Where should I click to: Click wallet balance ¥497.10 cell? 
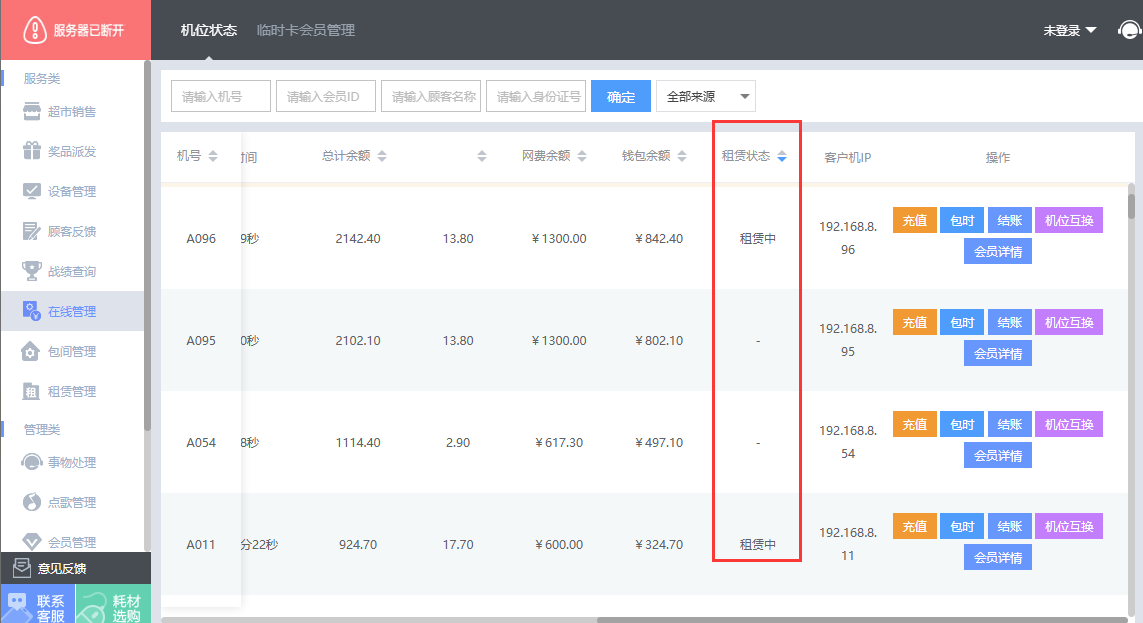pyautogui.click(x=659, y=442)
